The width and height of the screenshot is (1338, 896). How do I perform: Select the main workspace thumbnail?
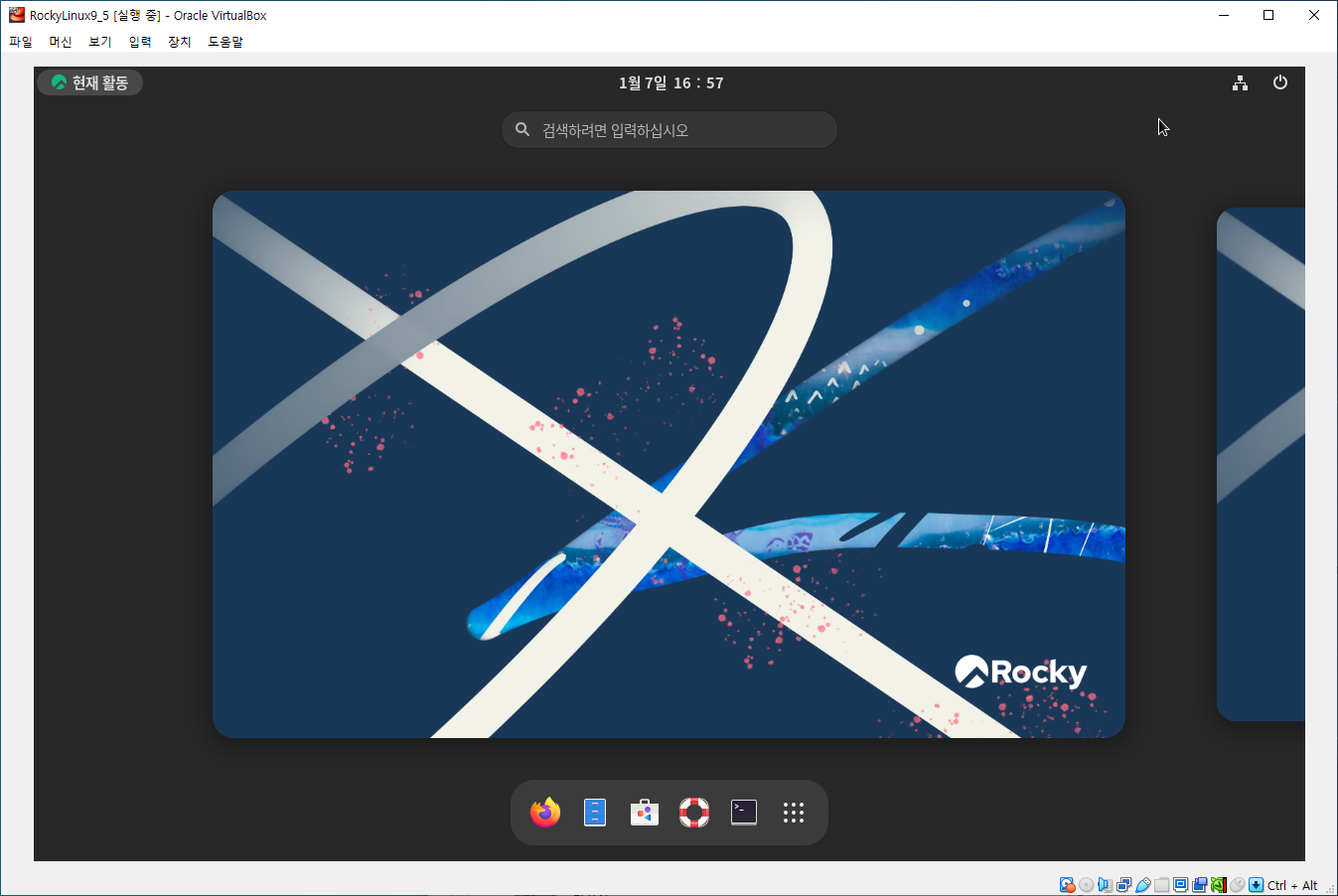click(669, 464)
